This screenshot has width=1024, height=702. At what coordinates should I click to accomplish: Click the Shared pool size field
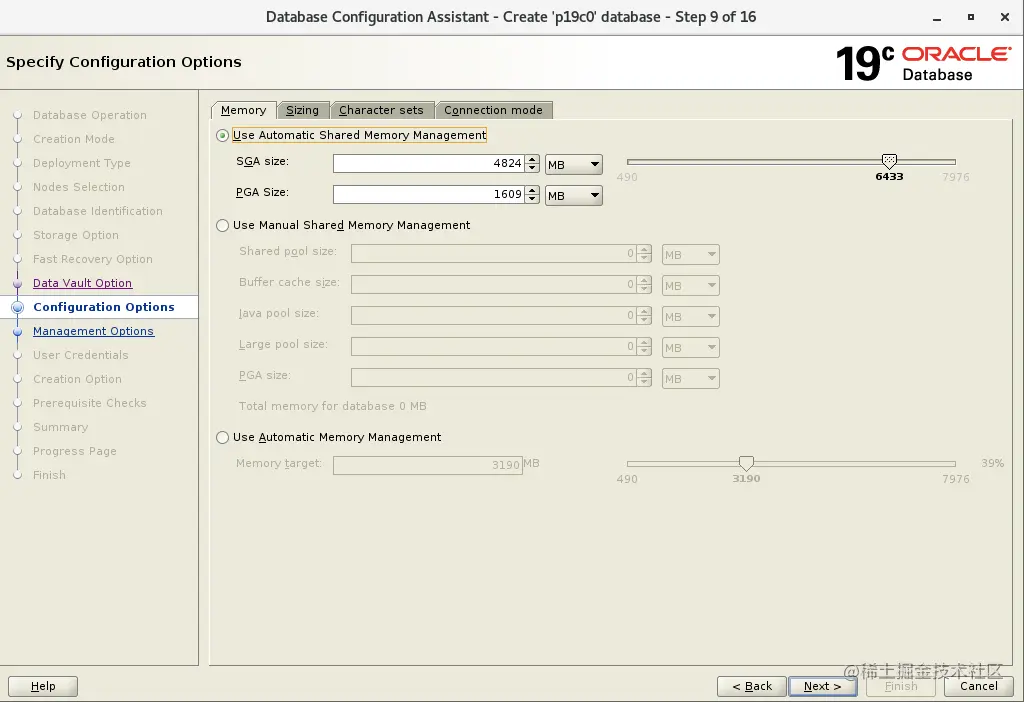tap(494, 253)
